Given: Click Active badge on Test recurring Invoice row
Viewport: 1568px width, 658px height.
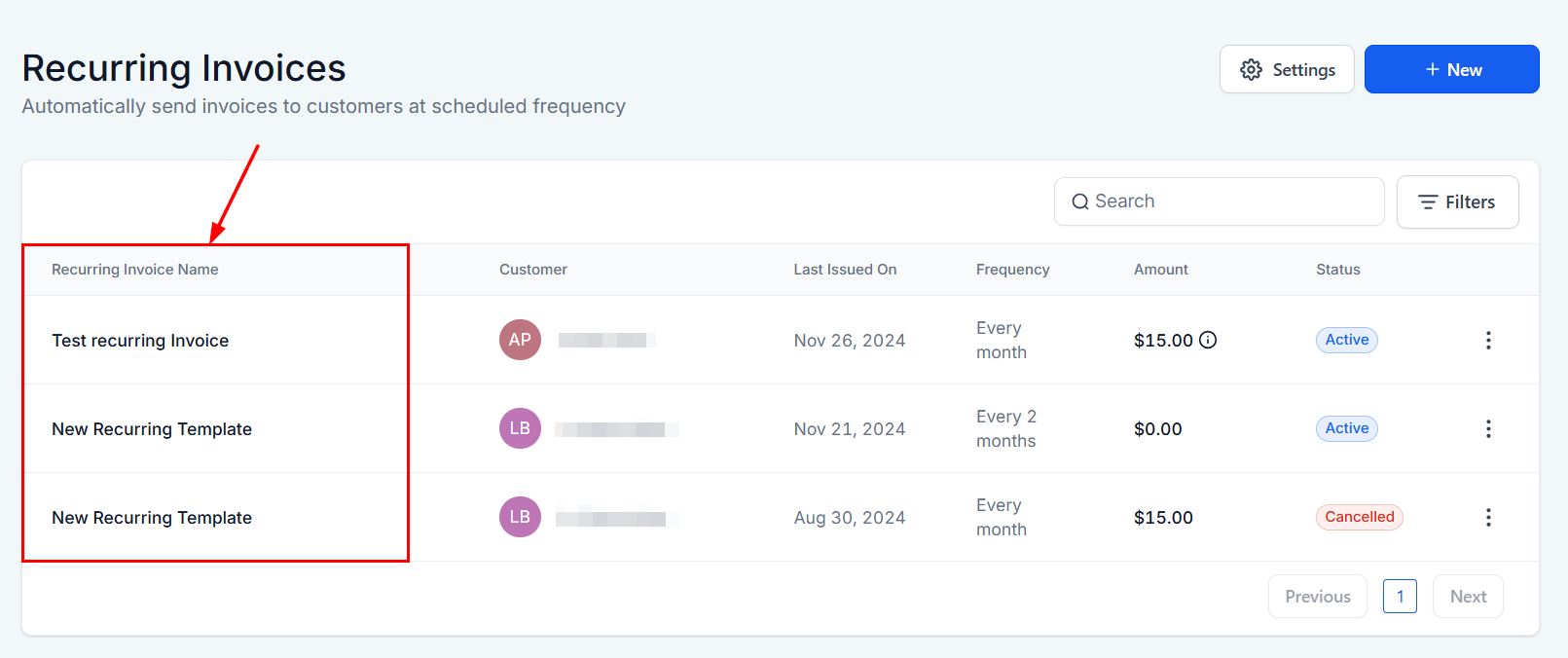Looking at the screenshot, I should (1346, 340).
